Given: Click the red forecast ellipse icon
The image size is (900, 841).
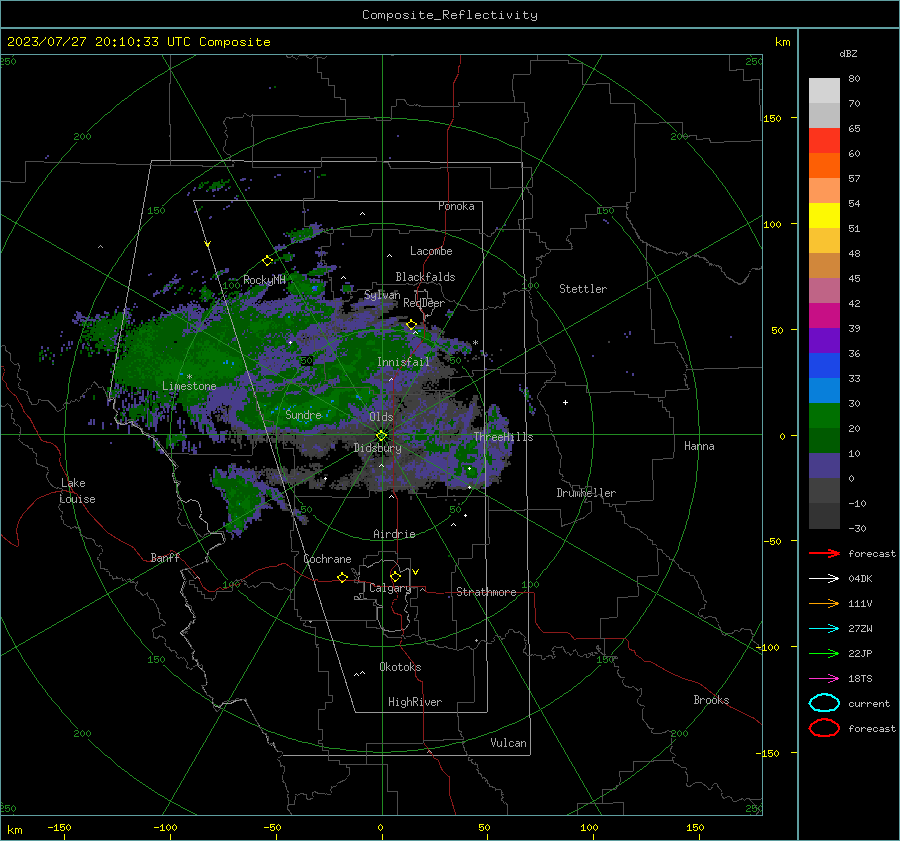Looking at the screenshot, I should (824, 728).
